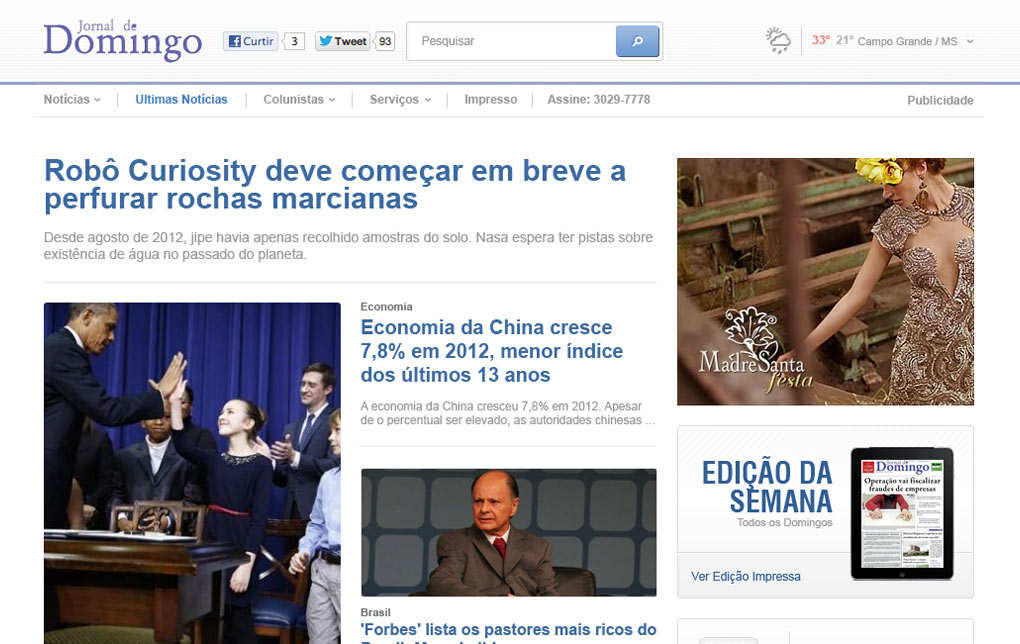Click the Madre Santa festa advertisement banner
The image size is (1020, 644).
tap(825, 282)
